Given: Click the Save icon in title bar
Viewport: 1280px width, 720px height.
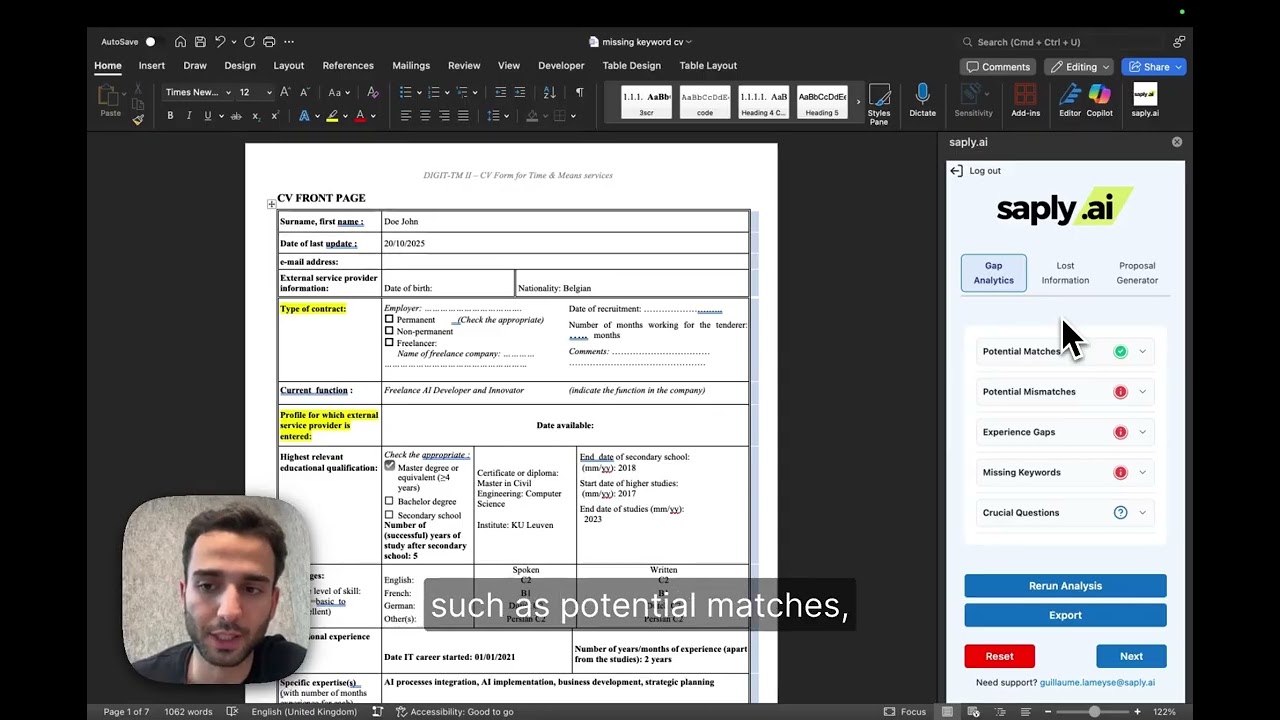Looking at the screenshot, I should [x=200, y=42].
